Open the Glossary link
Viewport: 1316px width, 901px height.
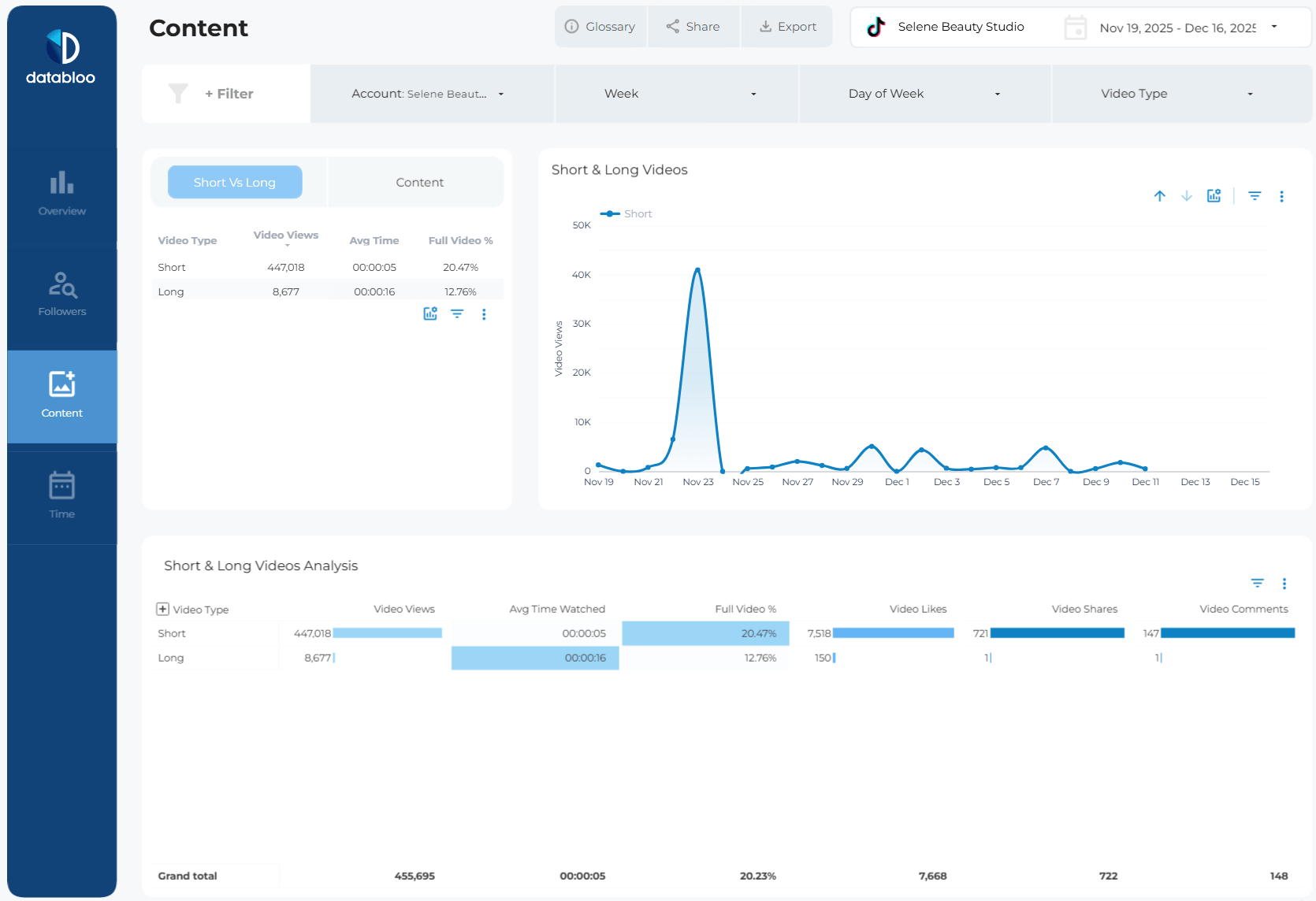600,26
